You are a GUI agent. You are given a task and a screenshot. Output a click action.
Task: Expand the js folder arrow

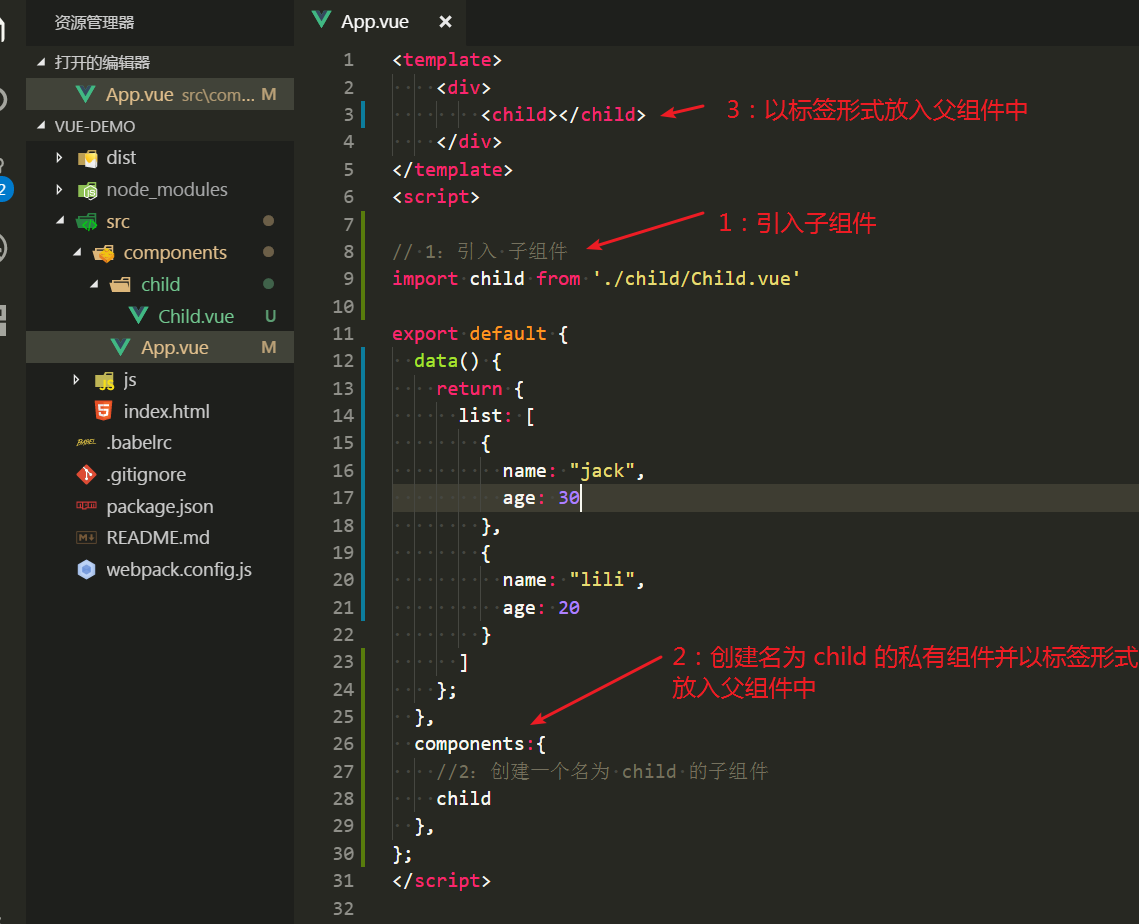pyautogui.click(x=76, y=380)
